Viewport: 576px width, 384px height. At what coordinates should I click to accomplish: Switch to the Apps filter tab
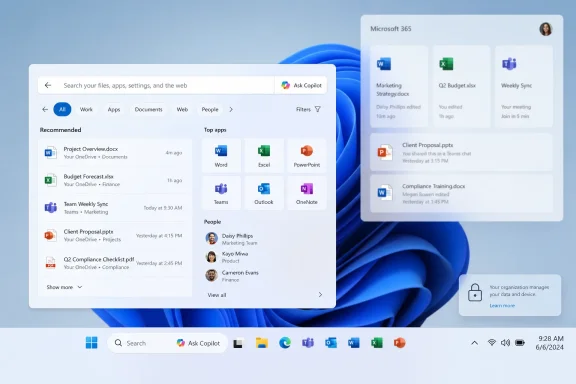[114, 109]
